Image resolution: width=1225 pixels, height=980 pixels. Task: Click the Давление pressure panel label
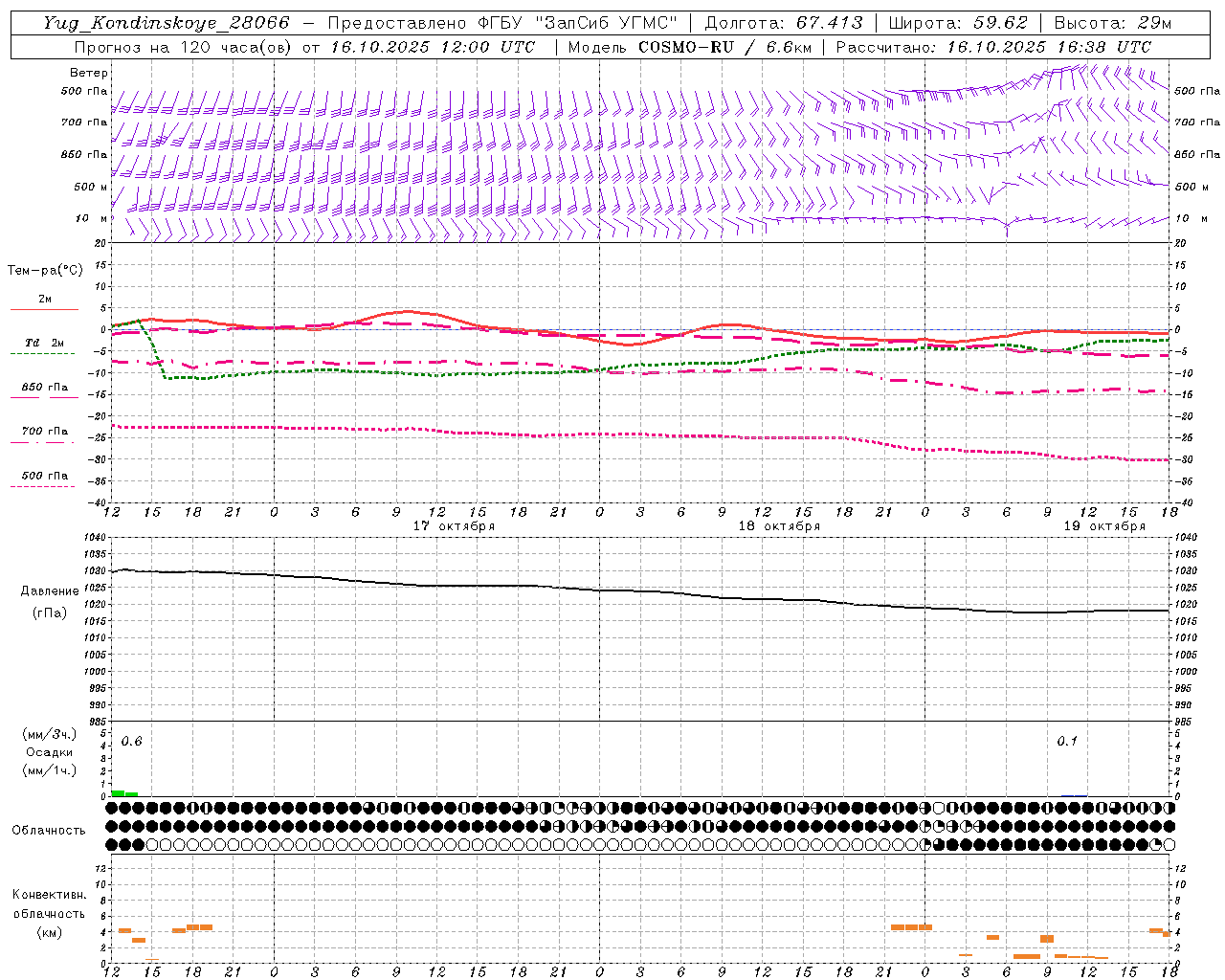click(x=50, y=591)
